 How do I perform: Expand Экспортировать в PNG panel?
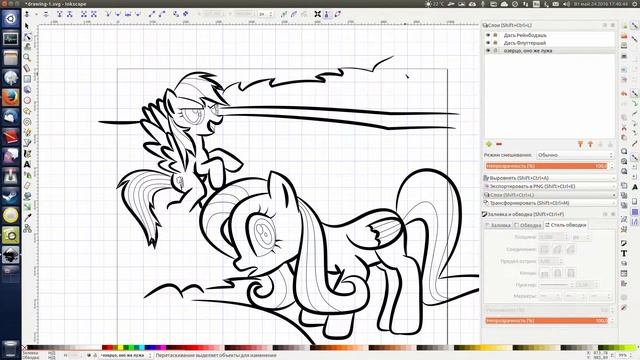pos(549,187)
